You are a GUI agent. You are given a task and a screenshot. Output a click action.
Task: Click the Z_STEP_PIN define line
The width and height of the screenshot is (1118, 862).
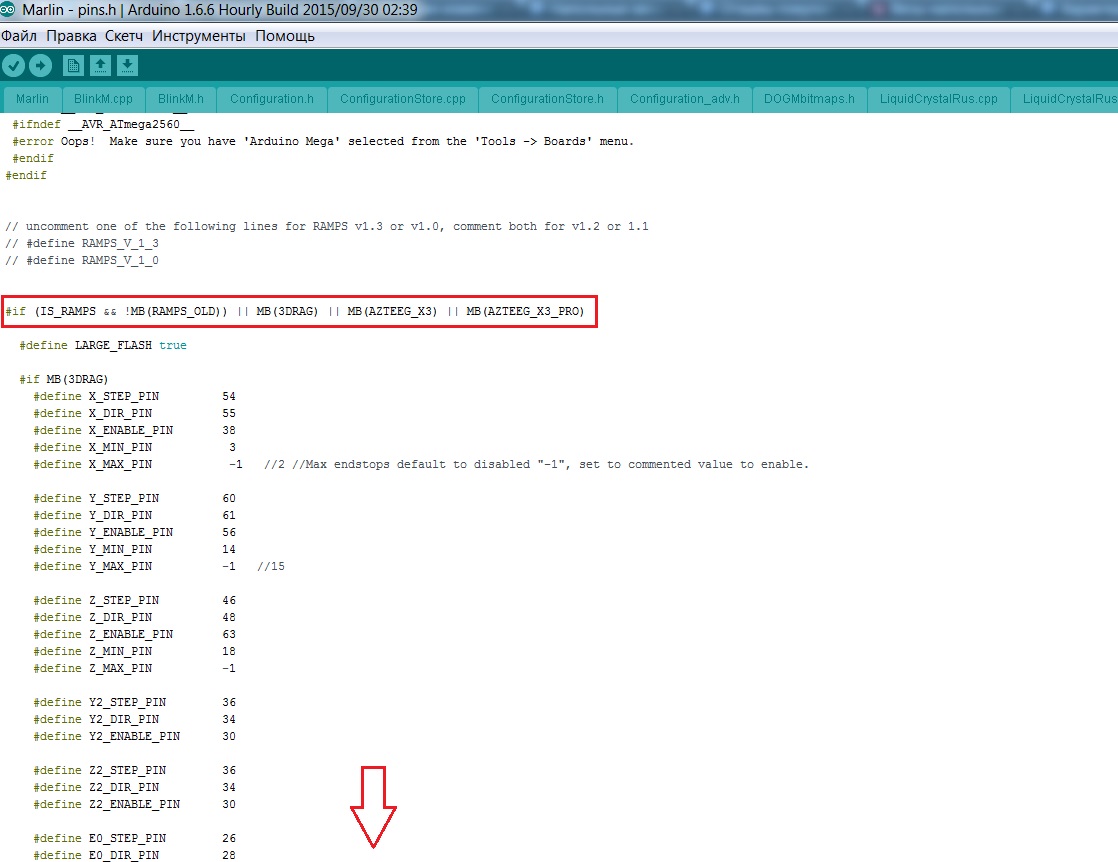(134, 600)
